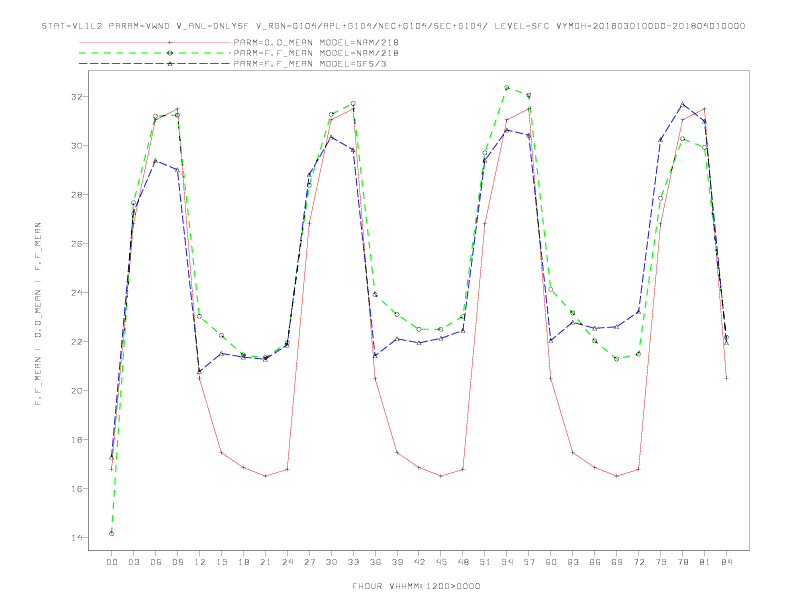Click red observed minimum marker at hour 45
This screenshot has height=612, width=792.
(441, 476)
